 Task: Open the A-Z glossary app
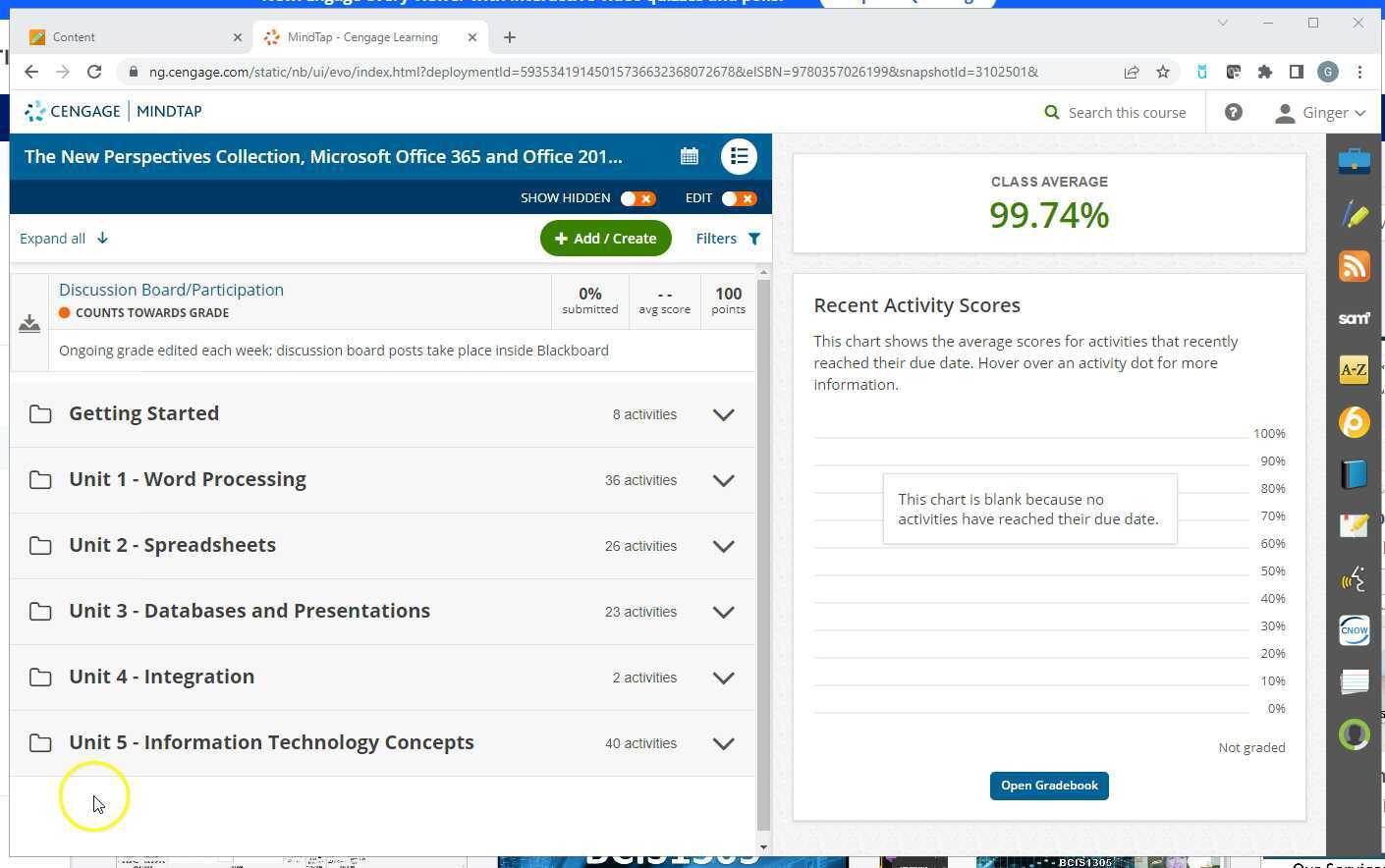coord(1354,370)
